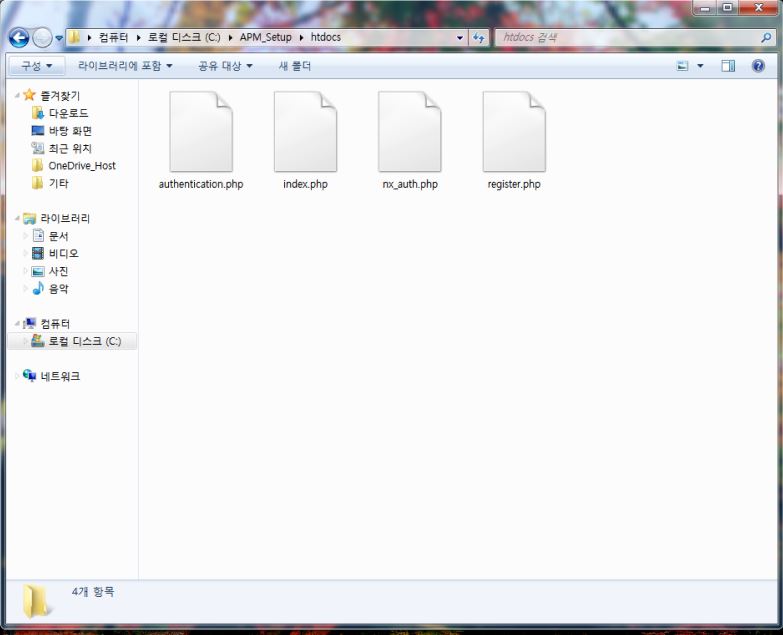The width and height of the screenshot is (783, 635).
Task: Collapse the 즐겨찾기 favorites group
Action: tap(17, 95)
